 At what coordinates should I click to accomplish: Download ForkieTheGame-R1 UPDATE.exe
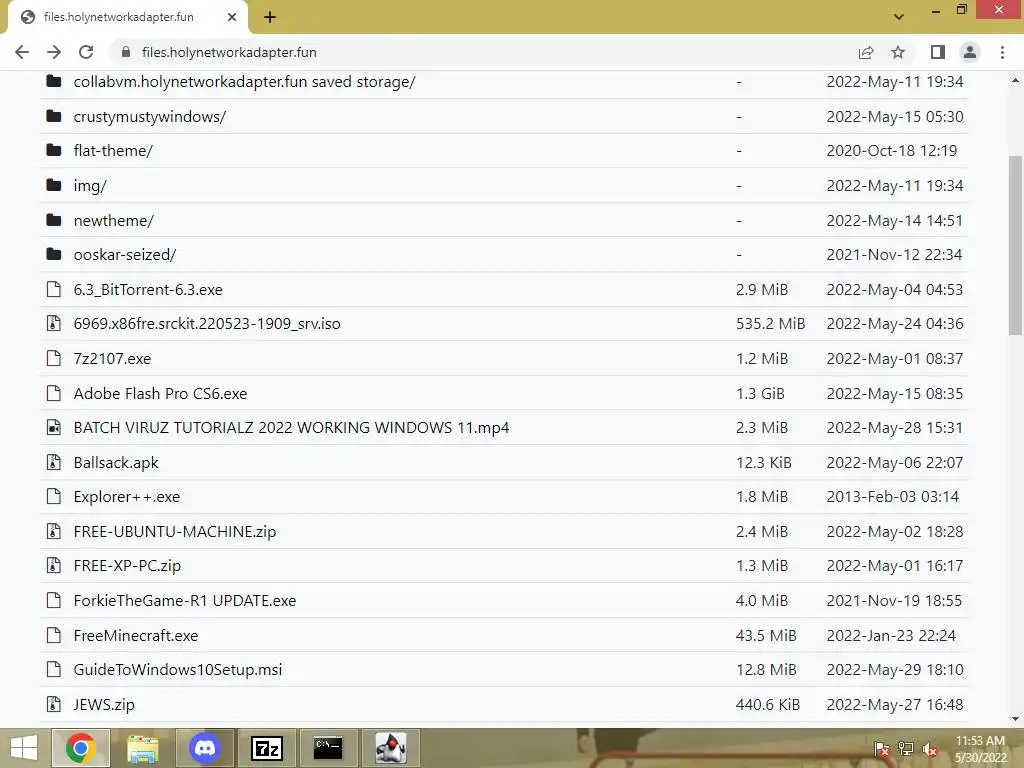[x=185, y=601]
